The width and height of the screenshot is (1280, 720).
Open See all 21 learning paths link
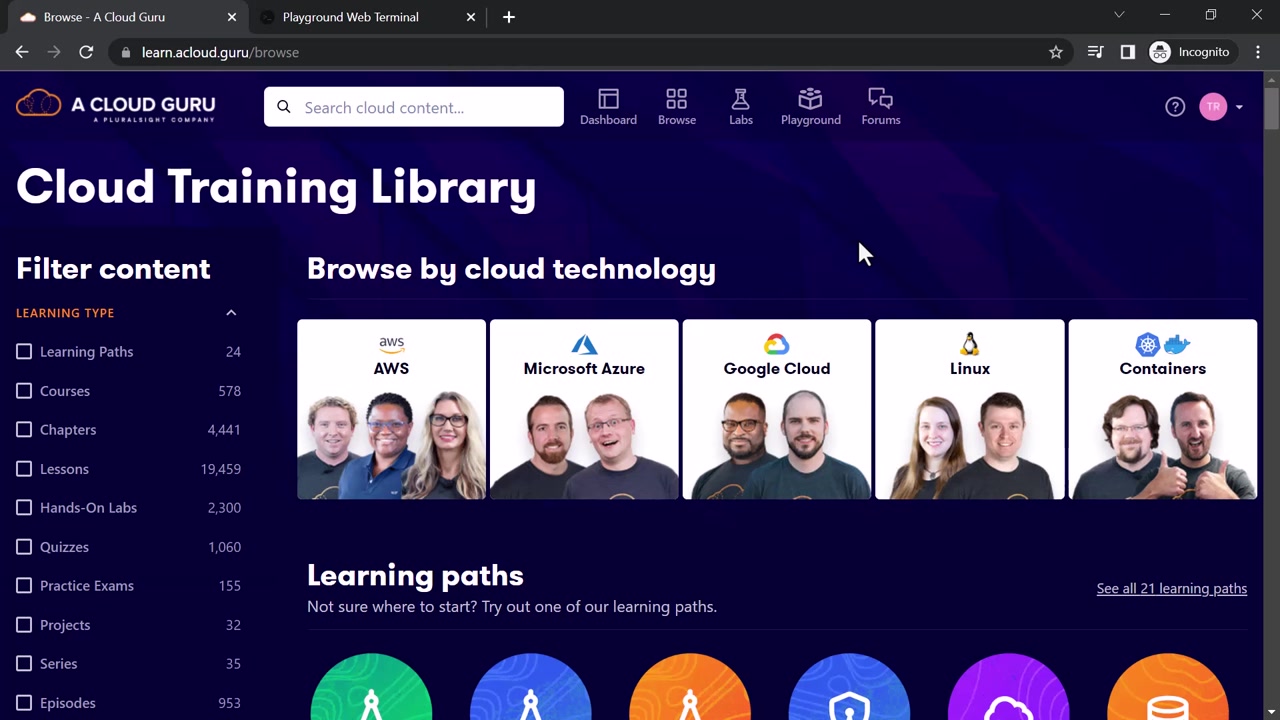[x=1172, y=588]
